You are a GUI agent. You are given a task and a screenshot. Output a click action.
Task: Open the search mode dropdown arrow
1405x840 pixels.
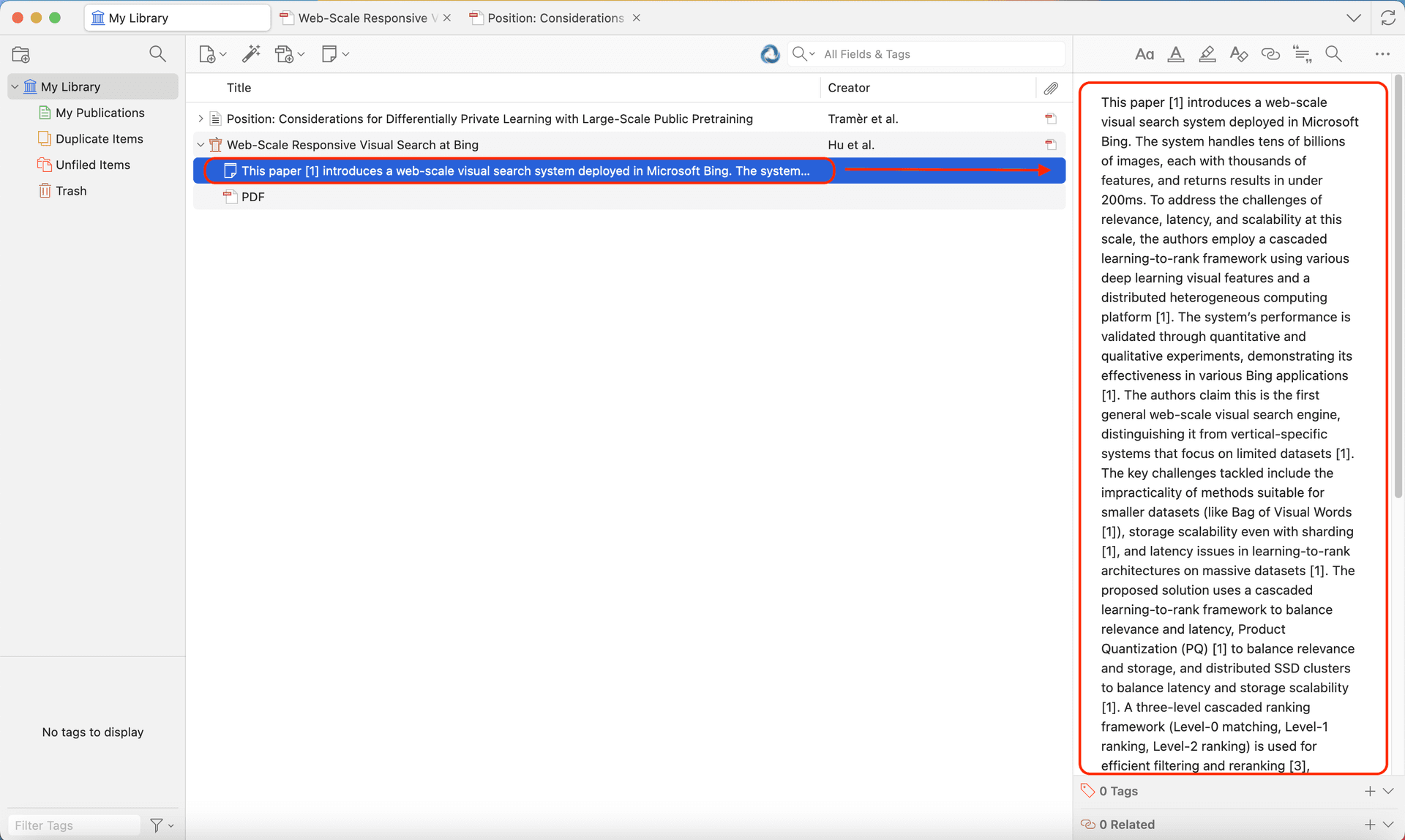812,54
